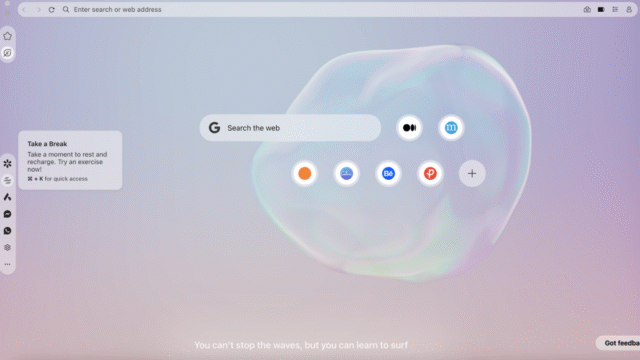Screen dimensions: 640x360
Task: Open the profile account icon in toolbar
Action: pyautogui.click(x=629, y=9)
